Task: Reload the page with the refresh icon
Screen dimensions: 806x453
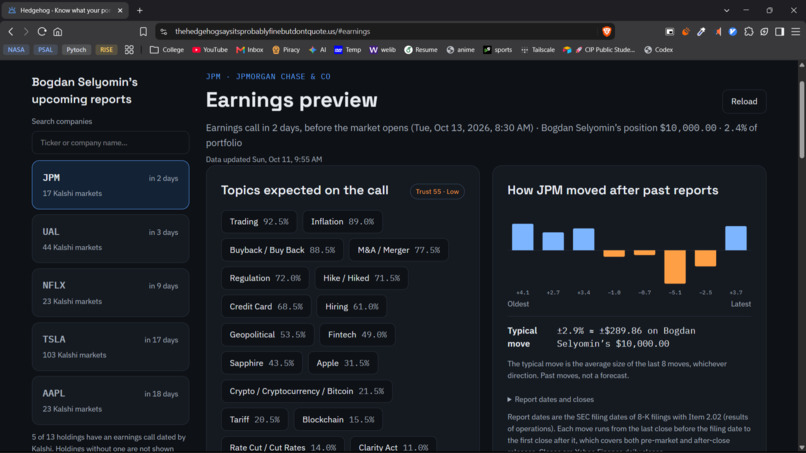Action: [x=42, y=31]
